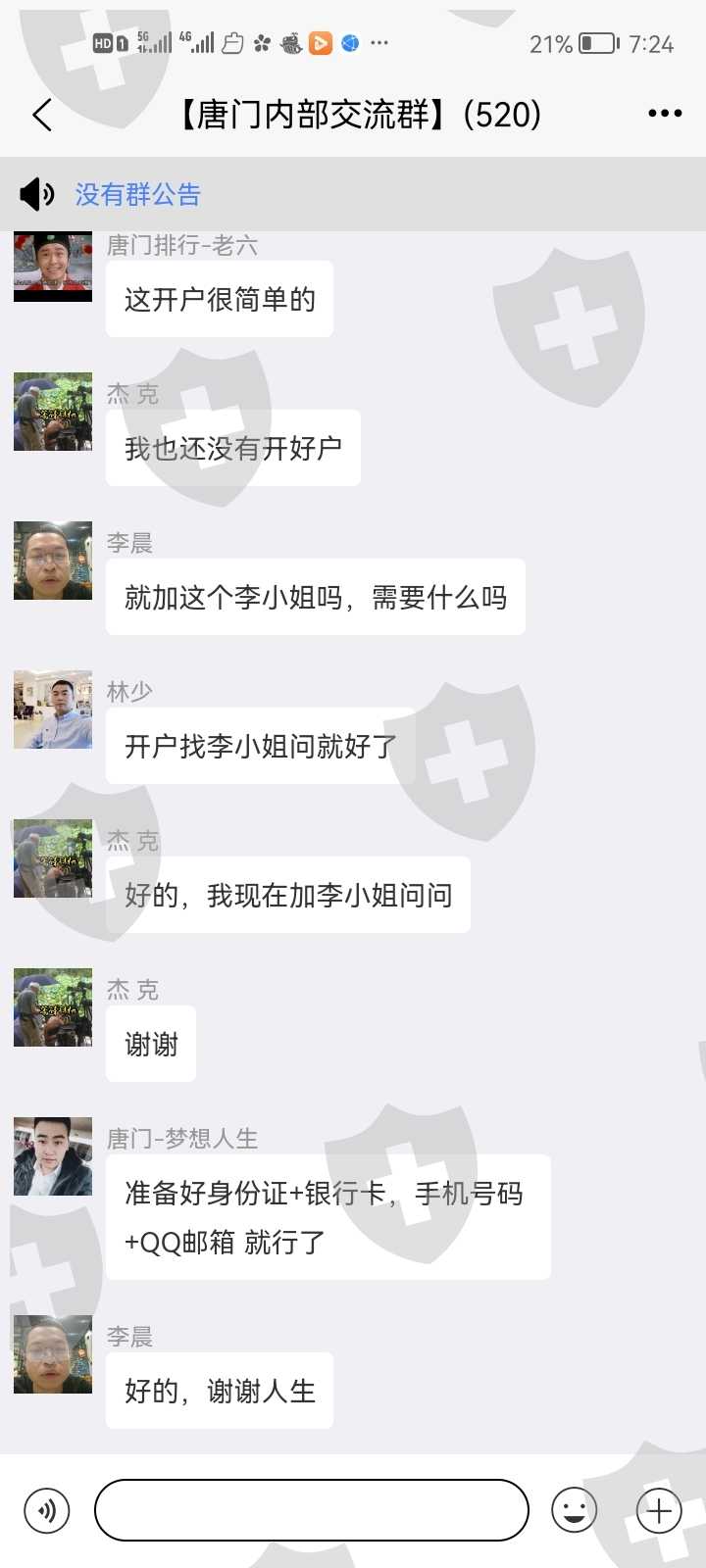Open 没有群公告 announcement link
706x1568 pixels.
[138, 194]
